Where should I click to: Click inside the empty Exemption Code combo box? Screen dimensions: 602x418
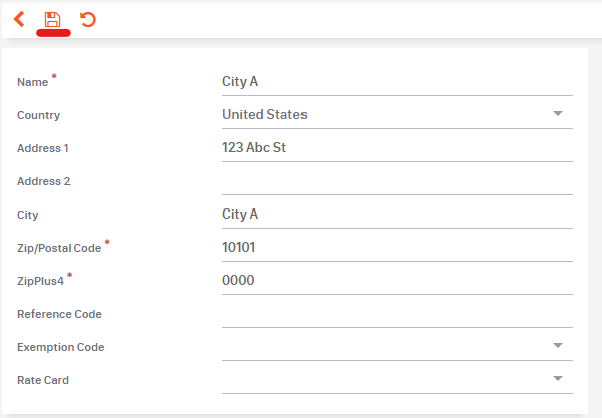pyautogui.click(x=380, y=346)
